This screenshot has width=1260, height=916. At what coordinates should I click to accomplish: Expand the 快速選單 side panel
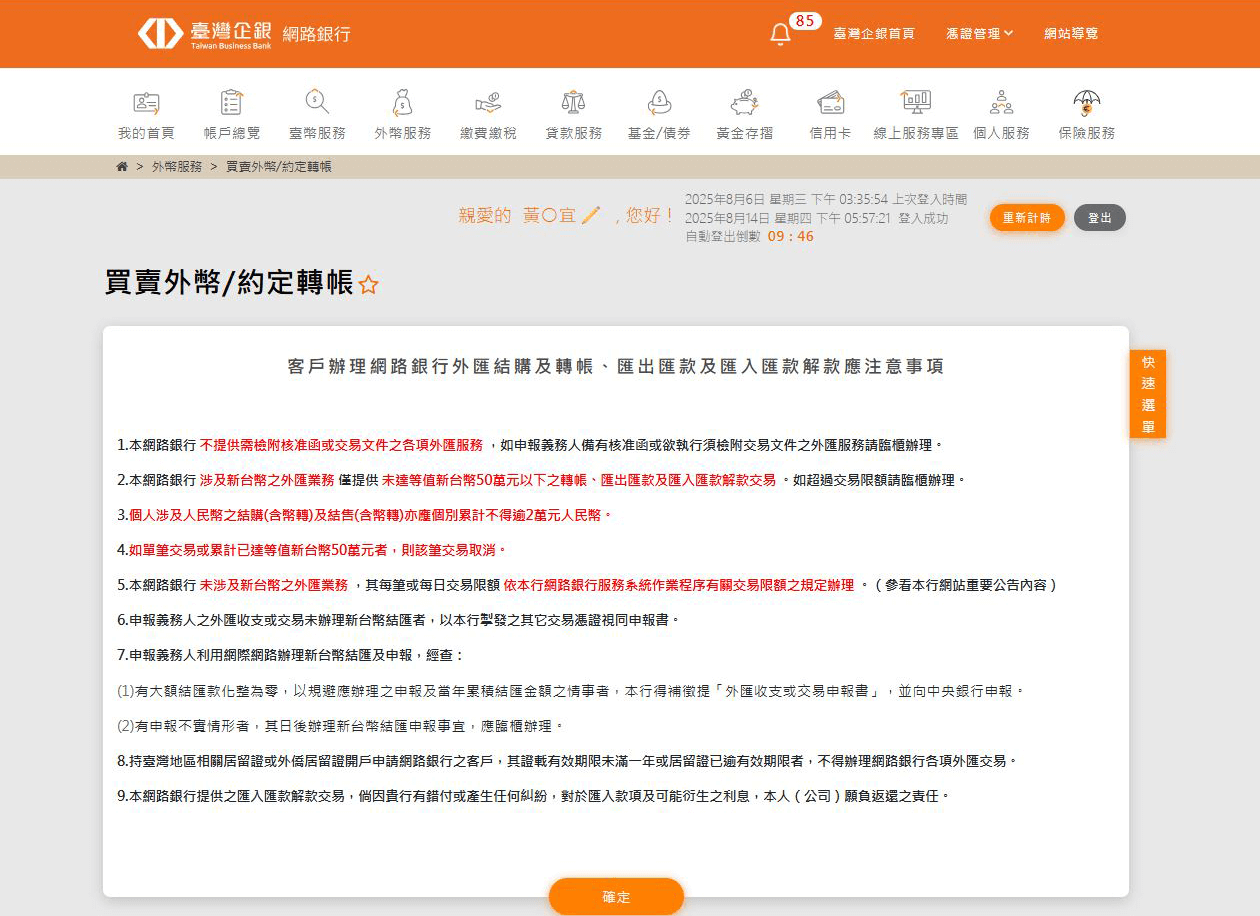point(1148,394)
